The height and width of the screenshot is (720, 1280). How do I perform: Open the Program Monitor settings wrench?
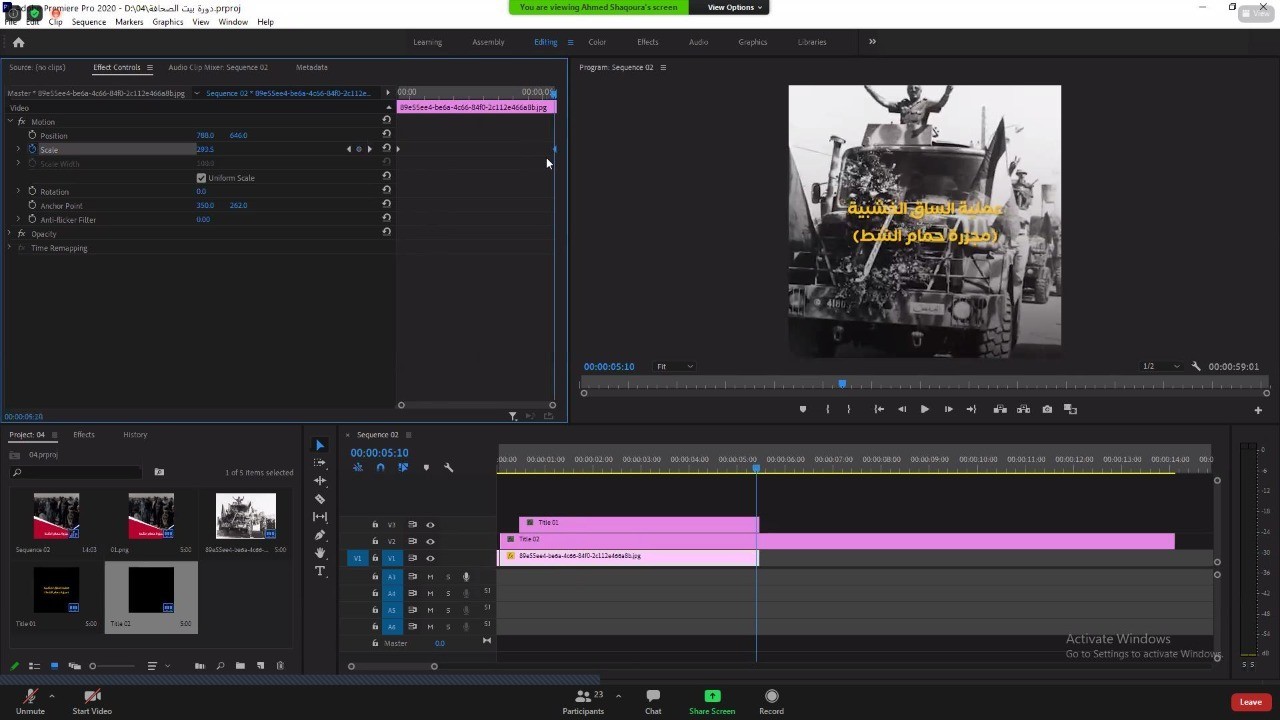1196,367
